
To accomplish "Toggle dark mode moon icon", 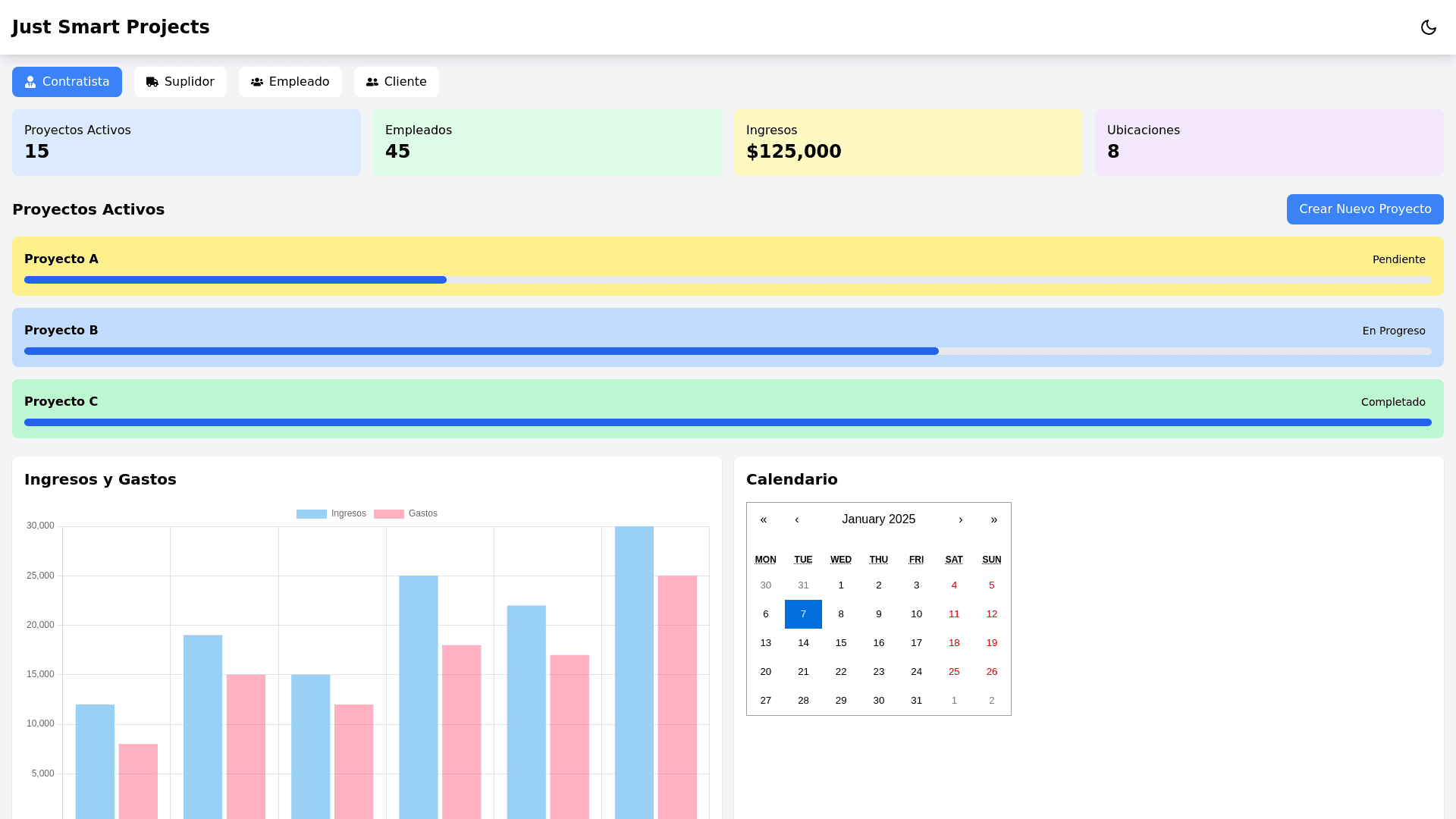I will coord(1428,27).
